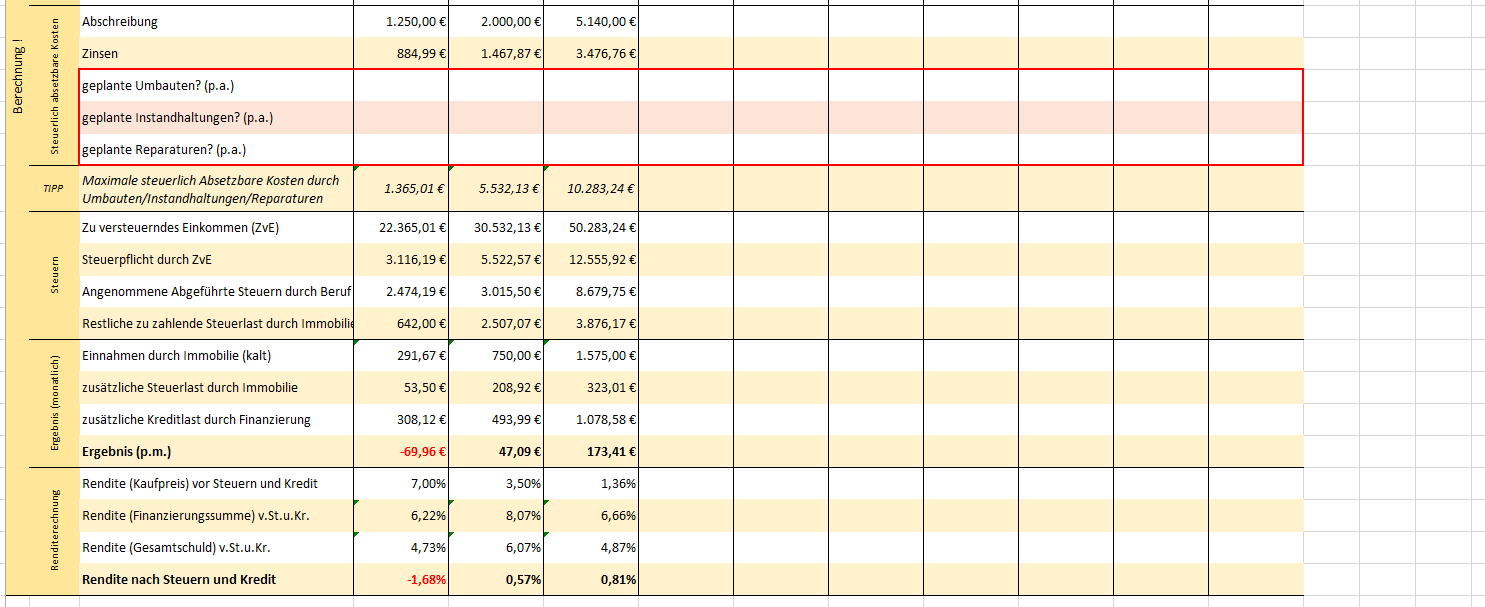Click the empty third-column cell for geplante Reparaturen

(590, 150)
